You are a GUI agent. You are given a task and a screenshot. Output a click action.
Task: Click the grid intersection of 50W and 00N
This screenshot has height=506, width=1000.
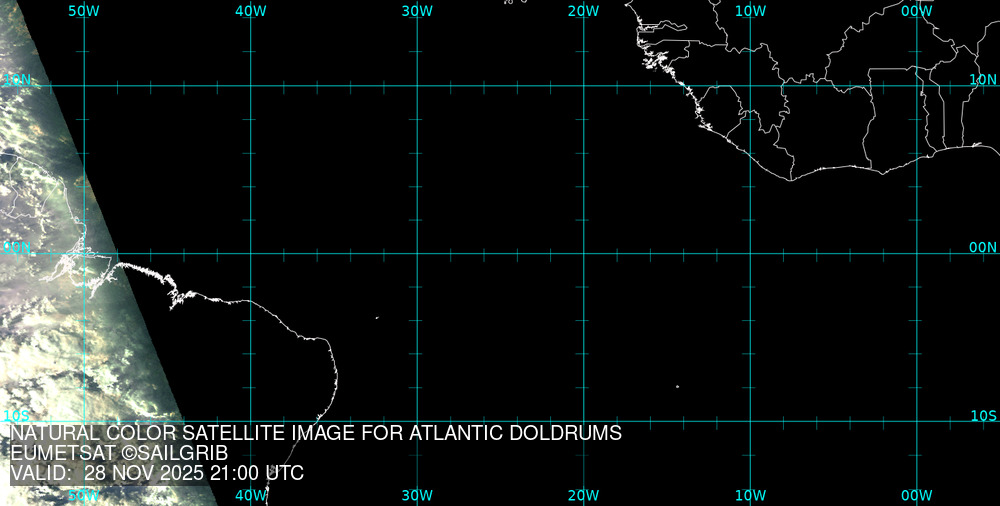point(84,253)
